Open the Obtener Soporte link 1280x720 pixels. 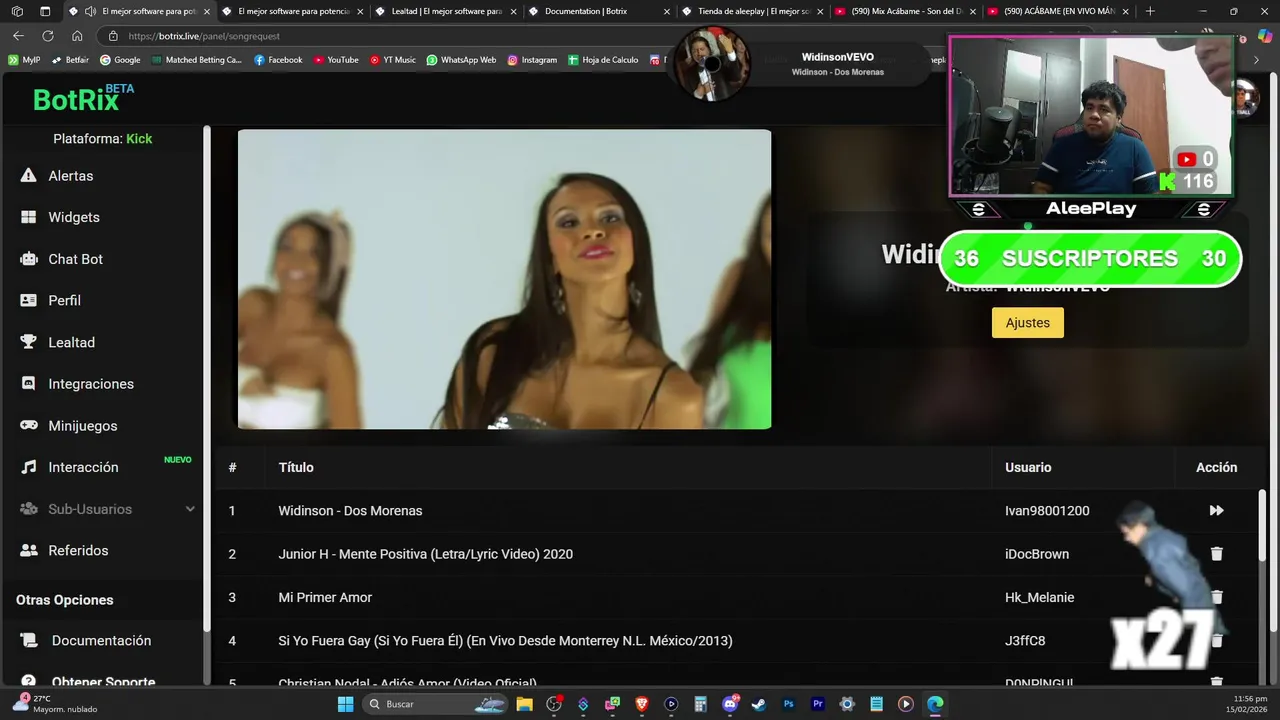[x=103, y=682]
